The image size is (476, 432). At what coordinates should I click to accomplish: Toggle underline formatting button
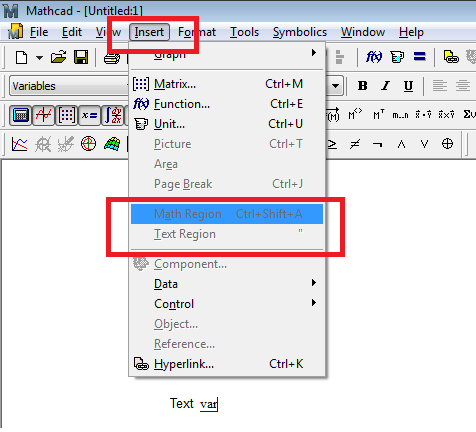tap(408, 86)
